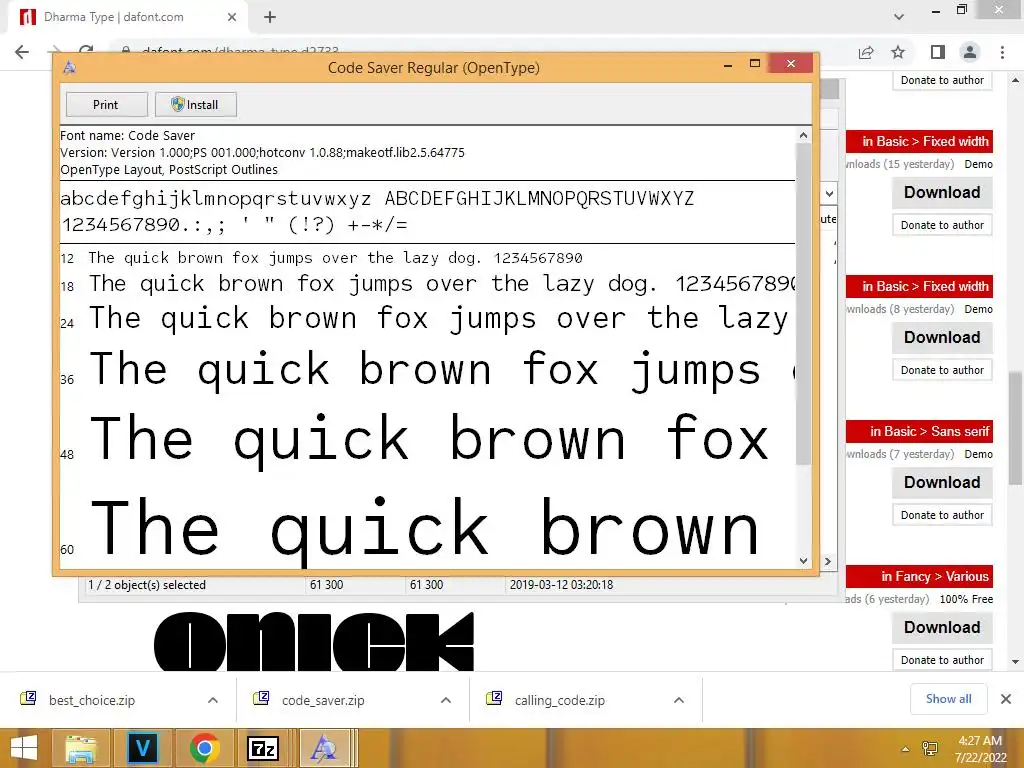1024x768 pixels.
Task: Click the first 'in Basic > Fixed width' category link
Action: pos(925,141)
